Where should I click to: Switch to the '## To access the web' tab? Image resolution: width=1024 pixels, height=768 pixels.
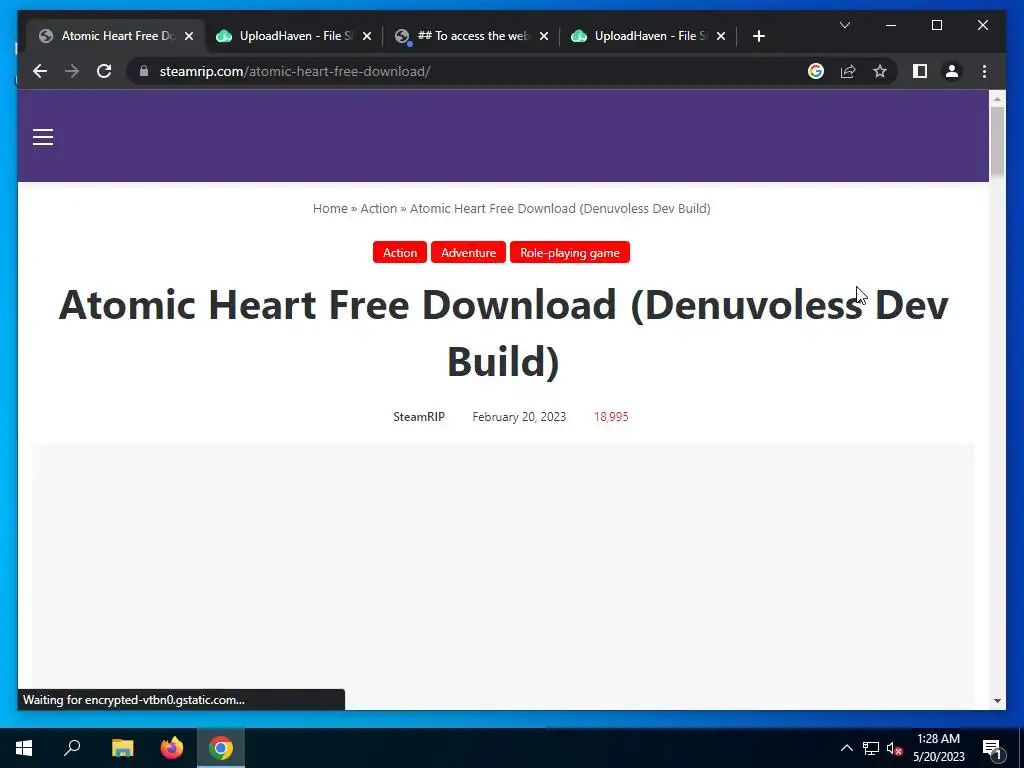[472, 36]
